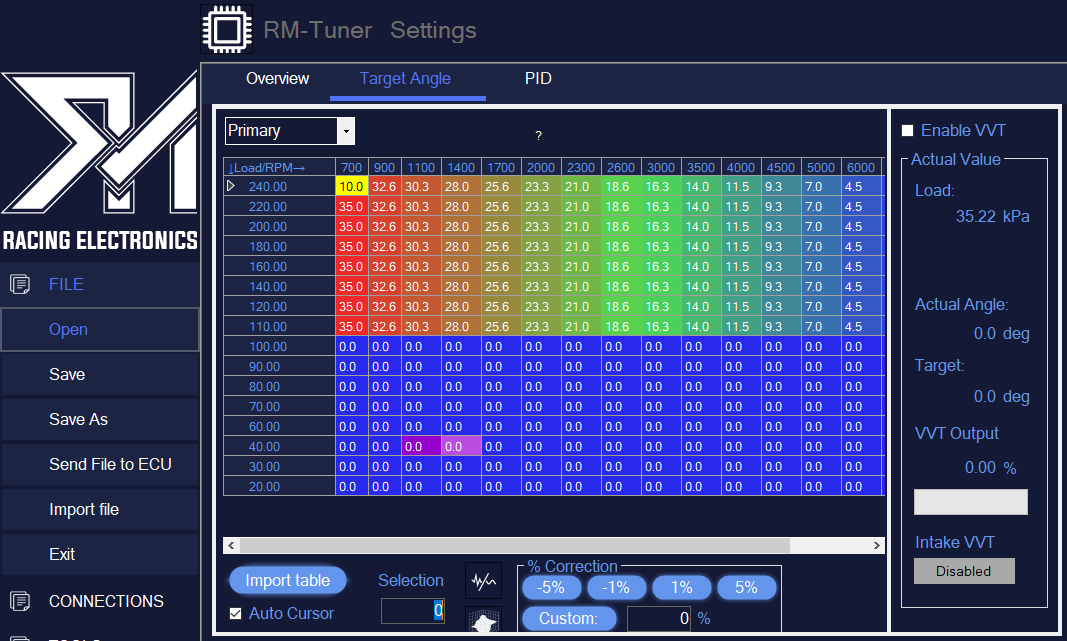Image resolution: width=1067 pixels, height=641 pixels.
Task: Click the chip icon next to RM-Tuner
Action: [x=227, y=28]
